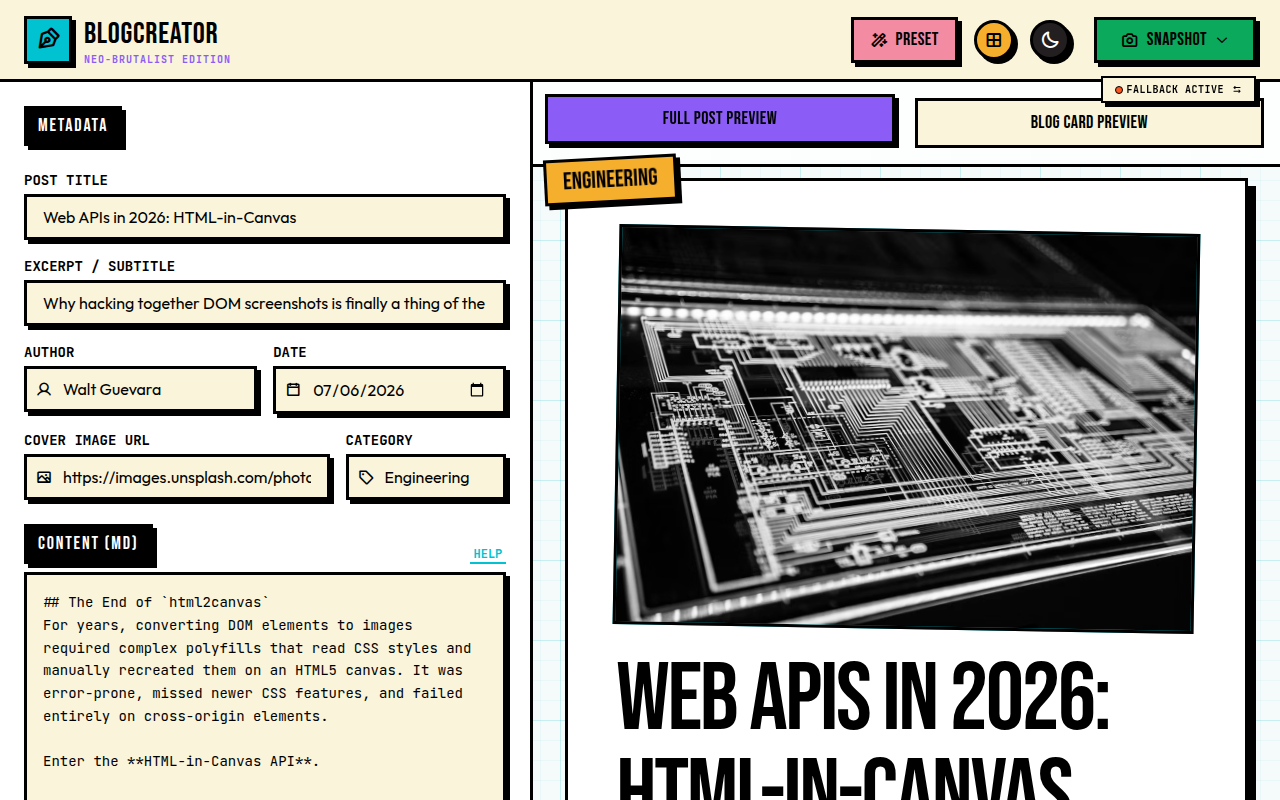Click the Snapshot chevron arrow
This screenshot has width=1280, height=800.
[x=1221, y=40]
